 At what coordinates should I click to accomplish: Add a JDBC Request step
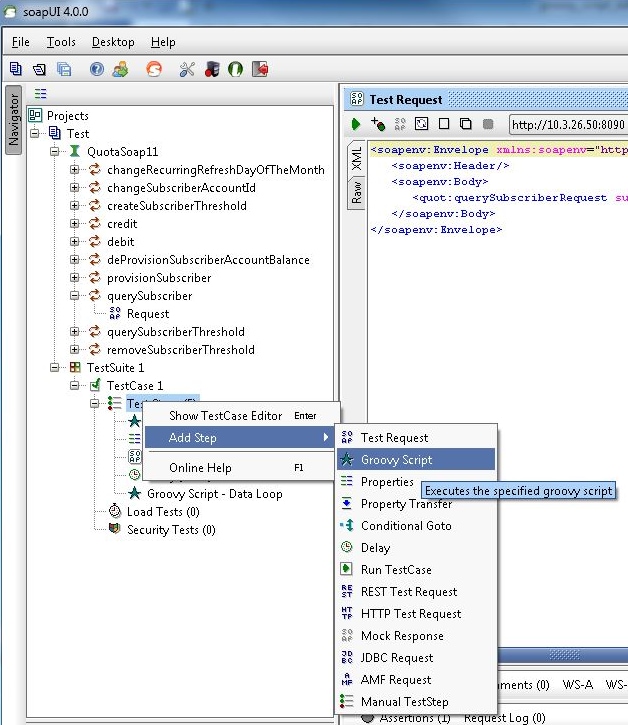pos(416,658)
